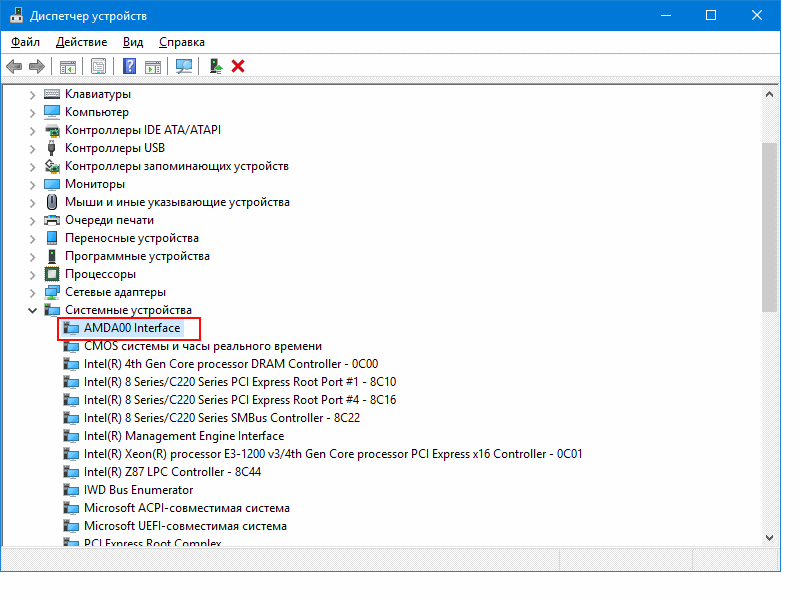
Task: Select Intel(R) Management Engine Interface
Action: pos(184,436)
